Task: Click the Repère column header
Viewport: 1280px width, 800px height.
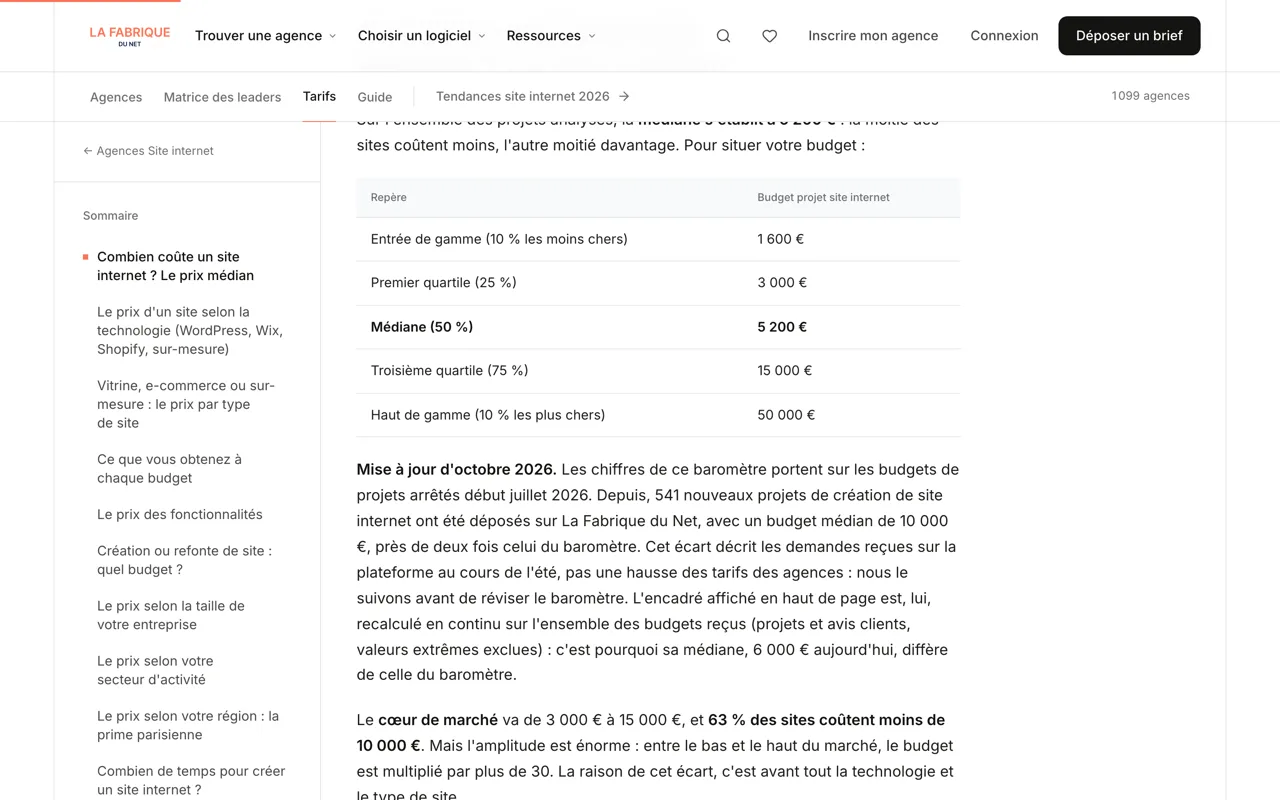Action: point(389,197)
